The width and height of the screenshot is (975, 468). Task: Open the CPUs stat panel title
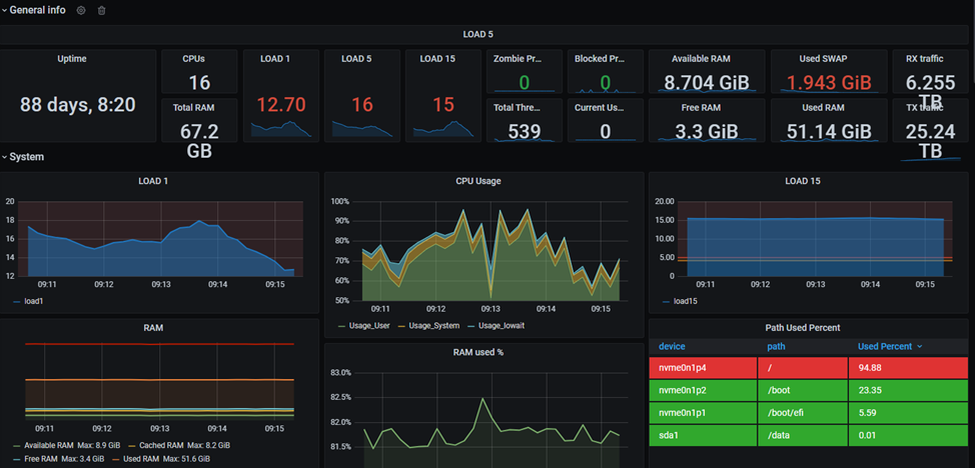point(193,59)
